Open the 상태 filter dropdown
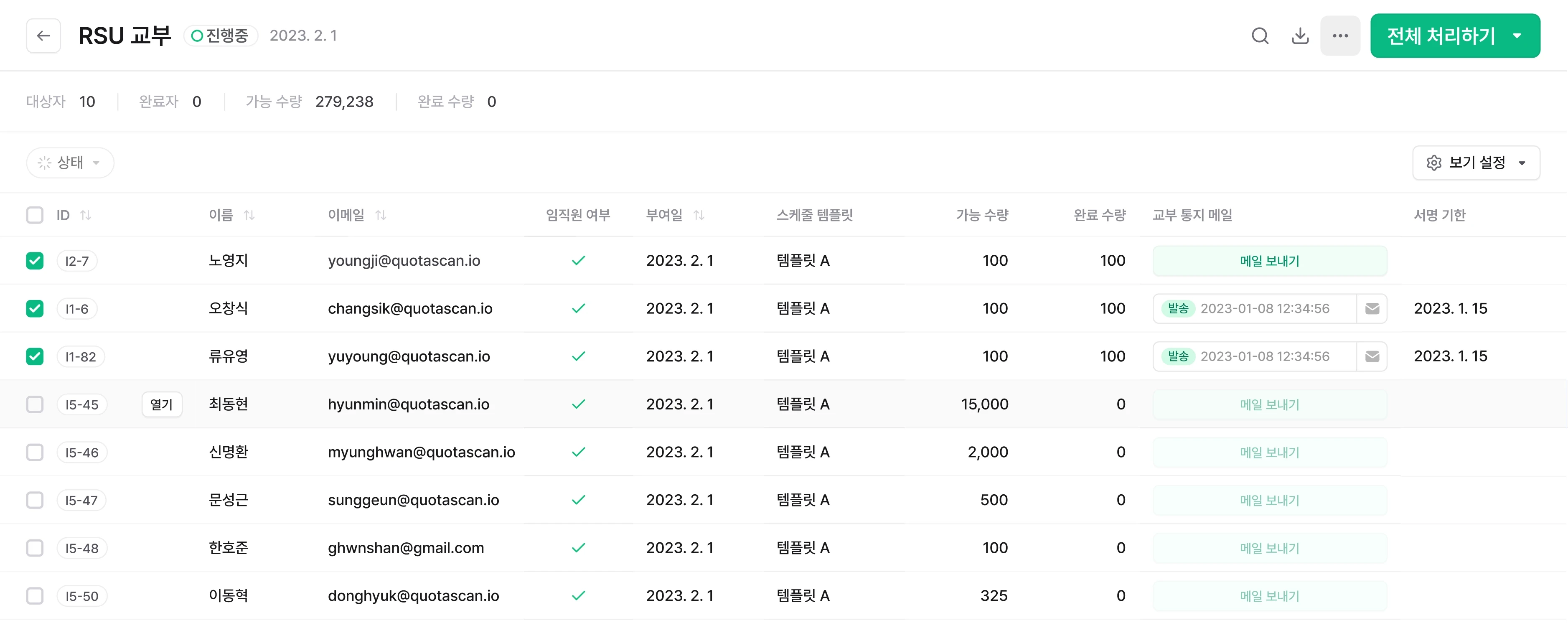The width and height of the screenshot is (1568, 633). pyautogui.click(x=70, y=163)
